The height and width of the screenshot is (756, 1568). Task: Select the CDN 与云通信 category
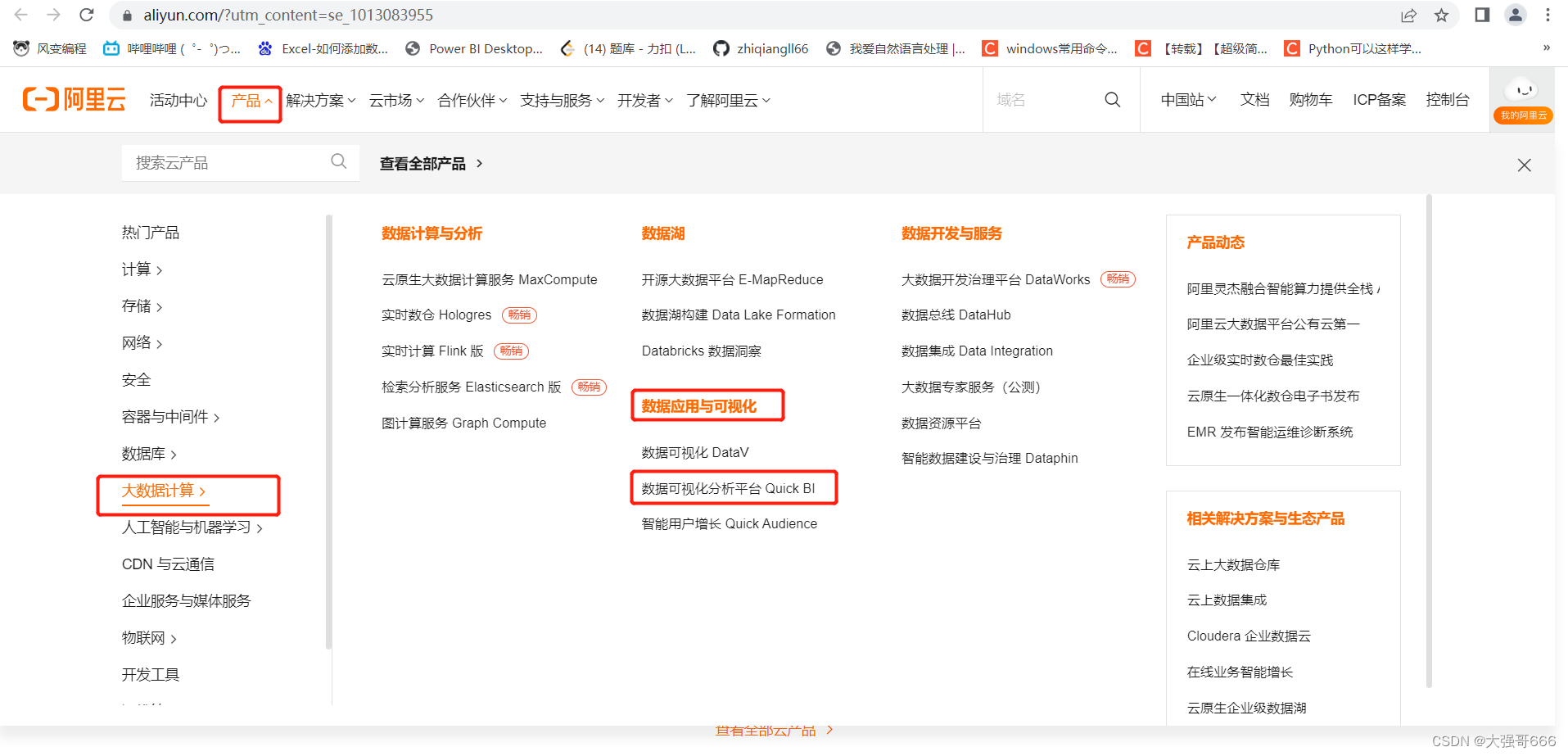pyautogui.click(x=168, y=564)
